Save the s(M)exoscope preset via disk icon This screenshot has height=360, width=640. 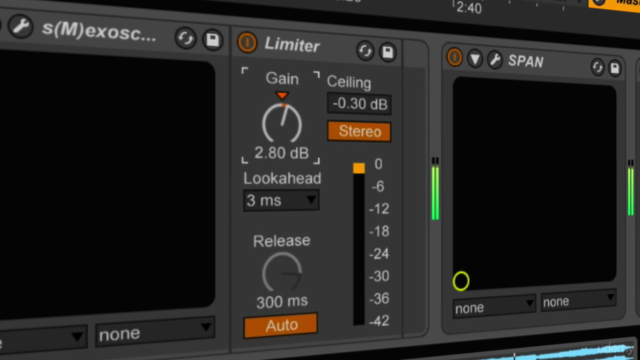213,40
